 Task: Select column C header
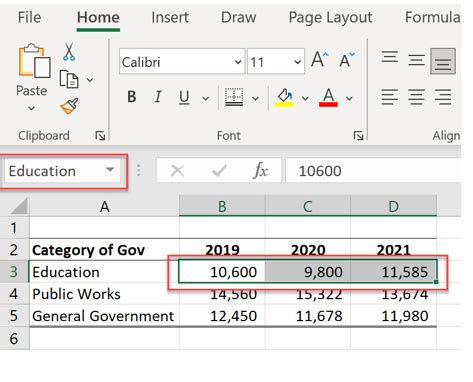tap(308, 207)
